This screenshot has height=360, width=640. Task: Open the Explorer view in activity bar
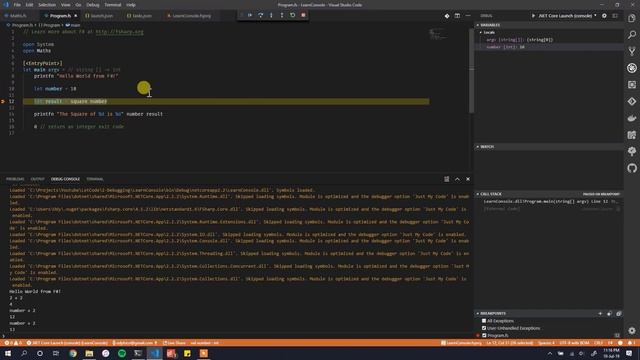pos(632,18)
